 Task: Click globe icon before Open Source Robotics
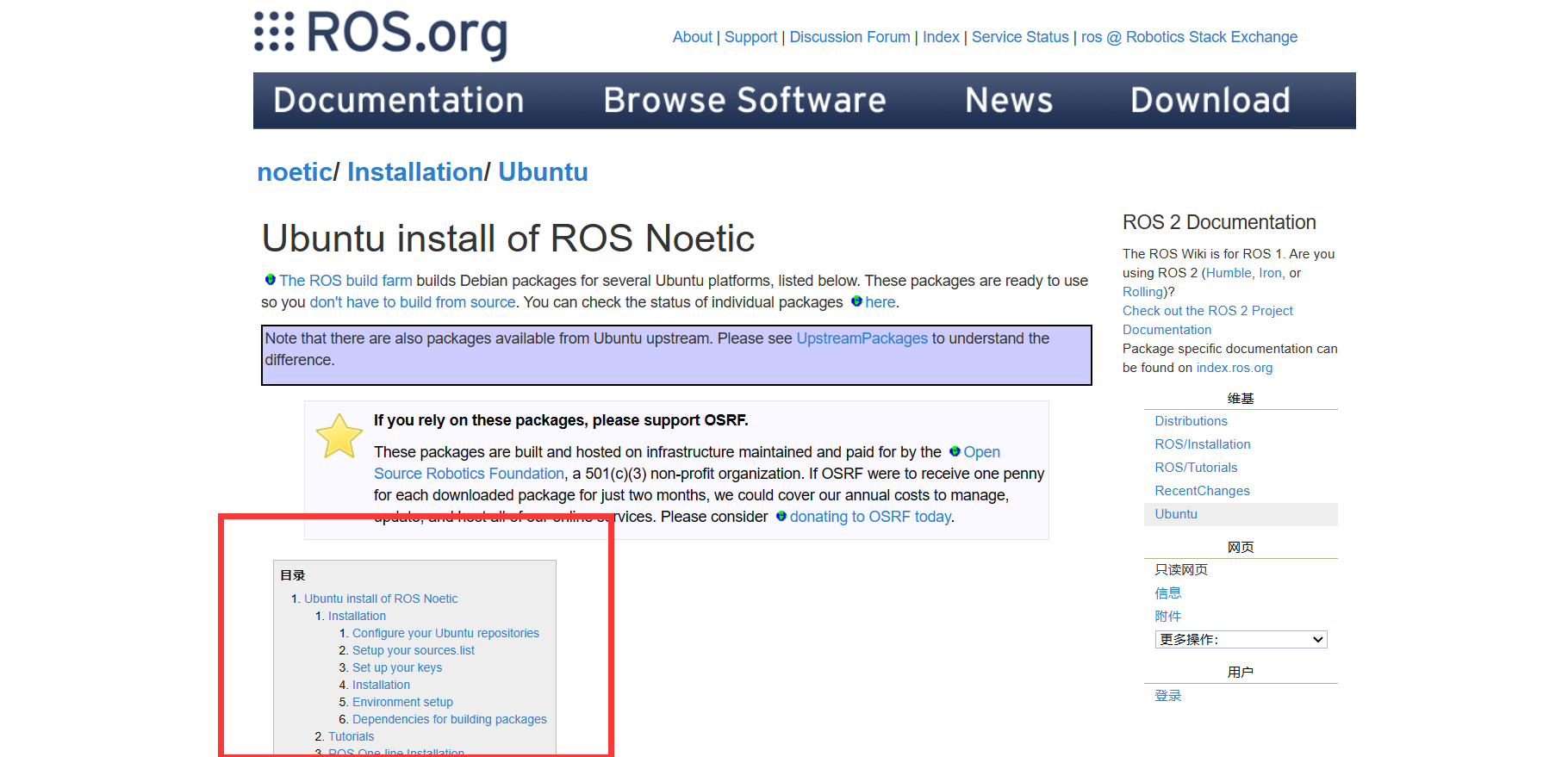[x=955, y=451]
